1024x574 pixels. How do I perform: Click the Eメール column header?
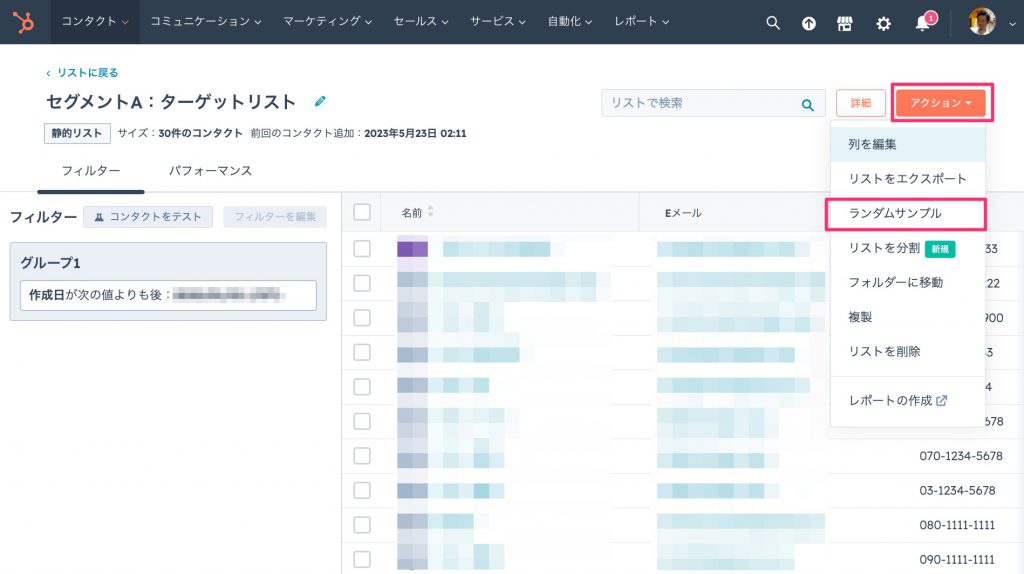coord(683,213)
